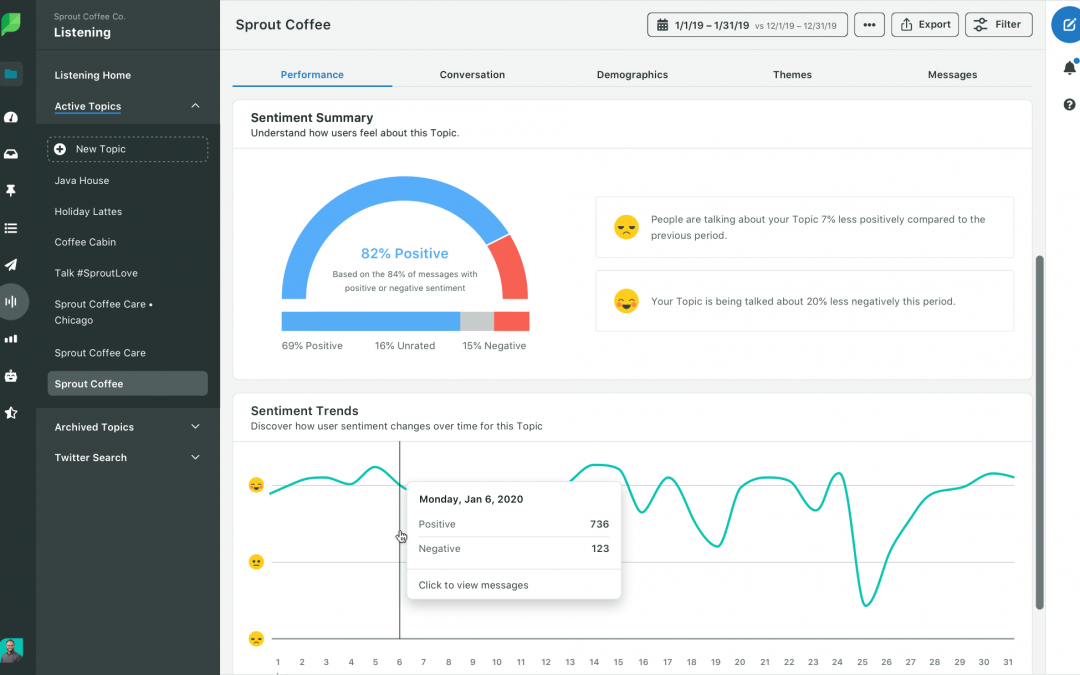Open the paper plane publishing icon

(x=11, y=264)
